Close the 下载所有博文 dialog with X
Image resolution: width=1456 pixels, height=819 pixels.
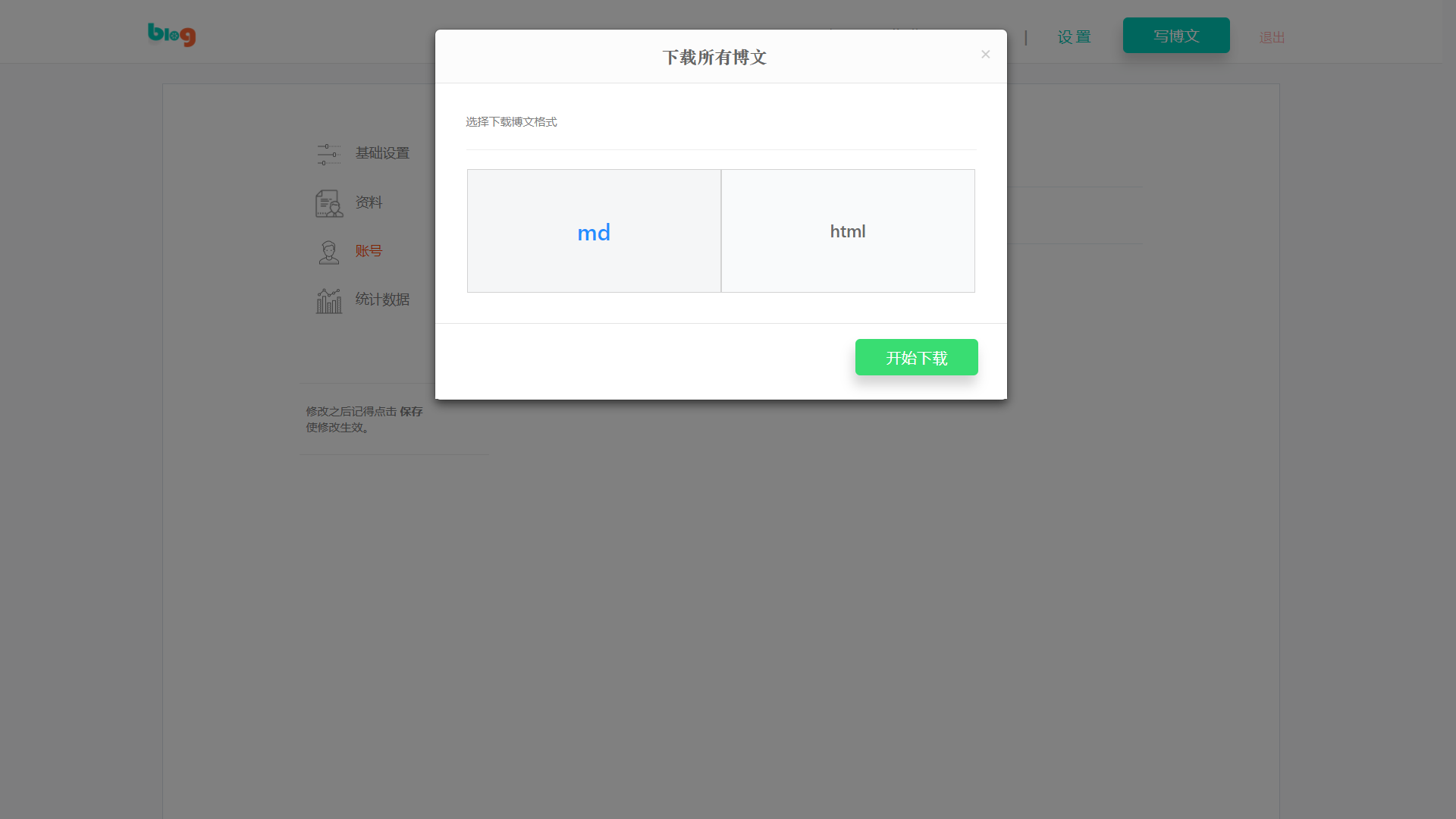(985, 54)
